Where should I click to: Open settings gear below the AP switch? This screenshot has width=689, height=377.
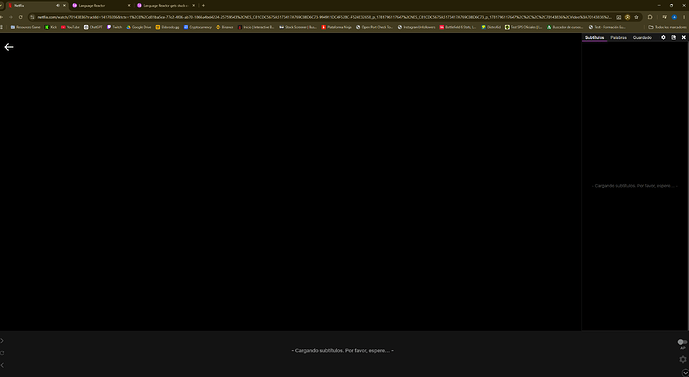click(x=683, y=359)
